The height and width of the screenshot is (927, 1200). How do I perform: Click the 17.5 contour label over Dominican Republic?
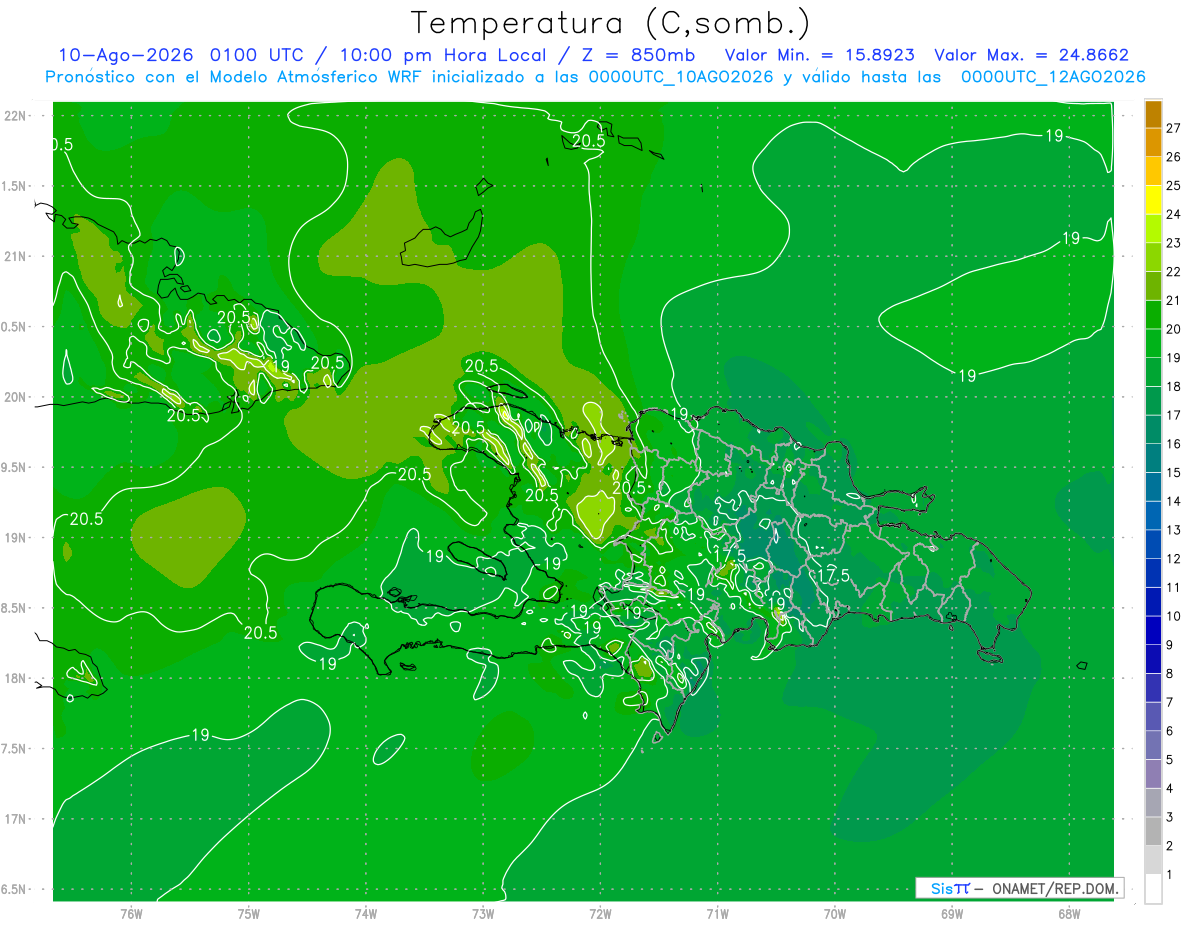832,576
